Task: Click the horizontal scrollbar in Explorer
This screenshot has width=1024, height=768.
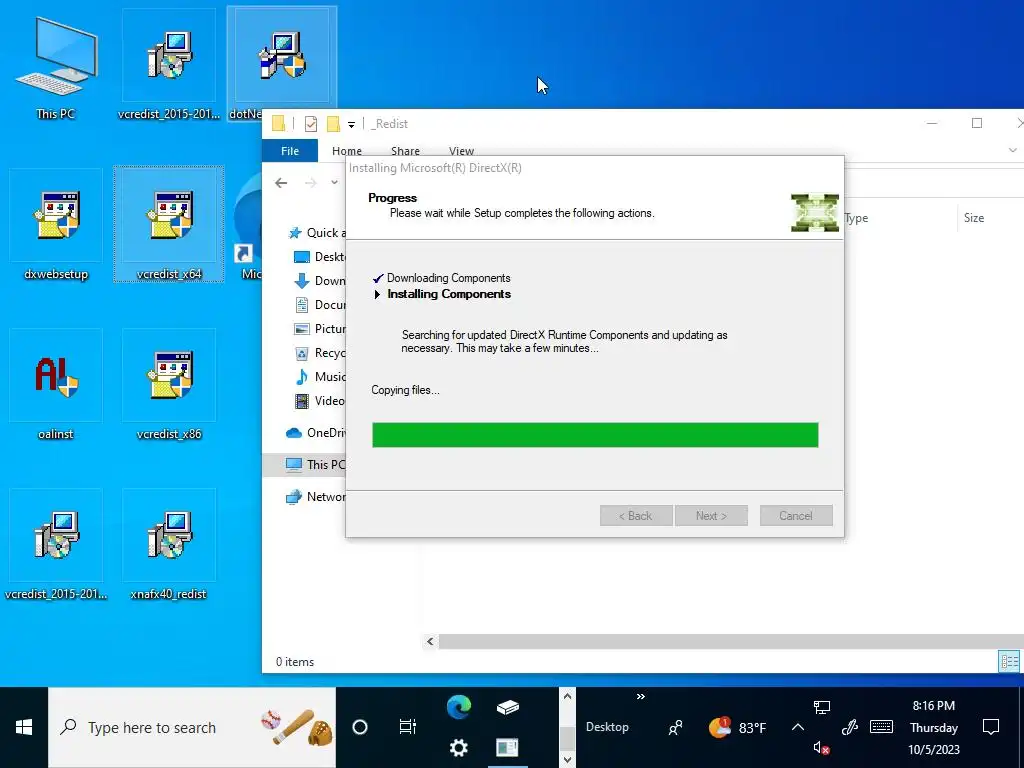Action: 731,642
